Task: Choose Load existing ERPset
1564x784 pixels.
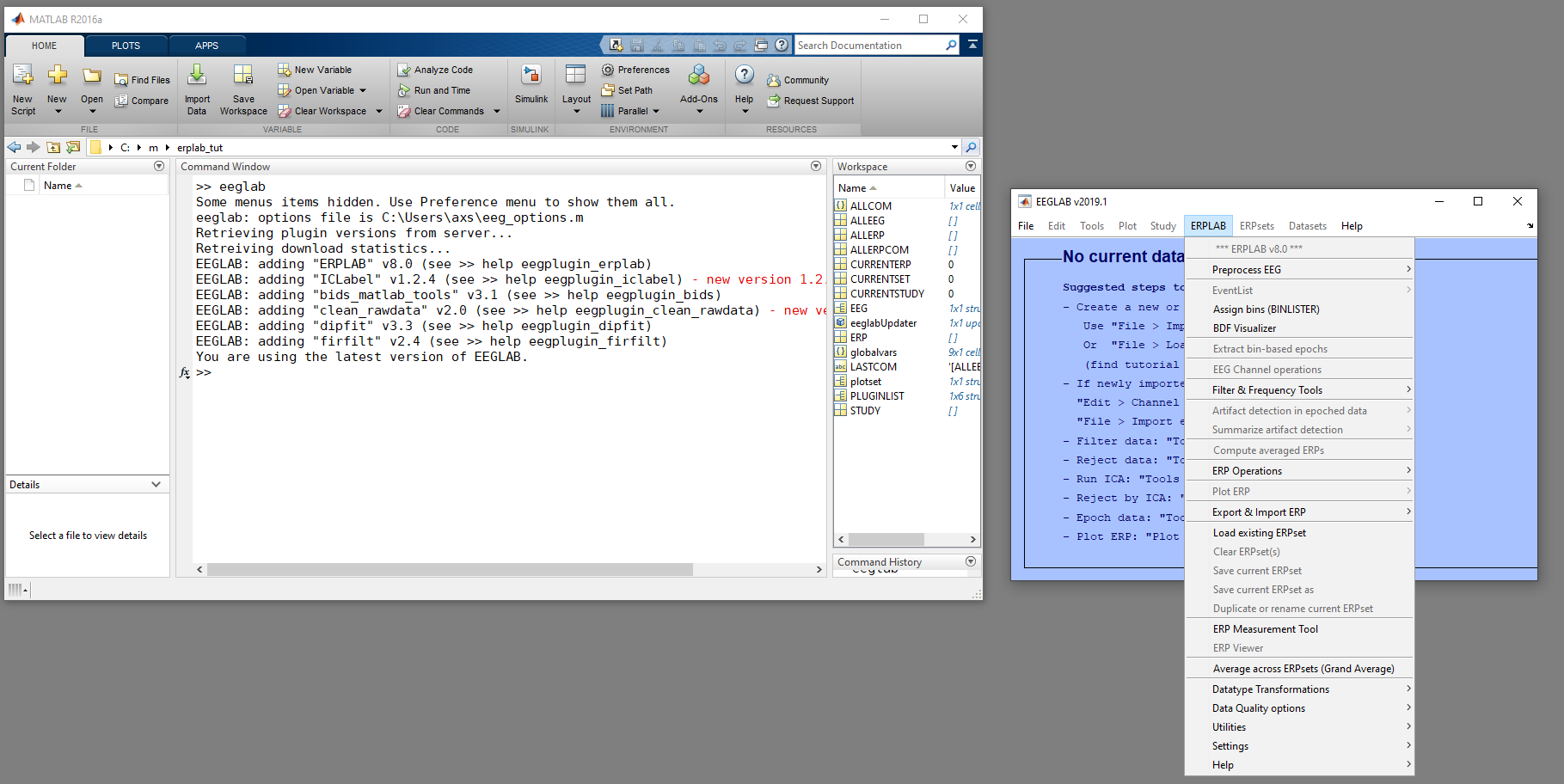Action: pos(1300,533)
